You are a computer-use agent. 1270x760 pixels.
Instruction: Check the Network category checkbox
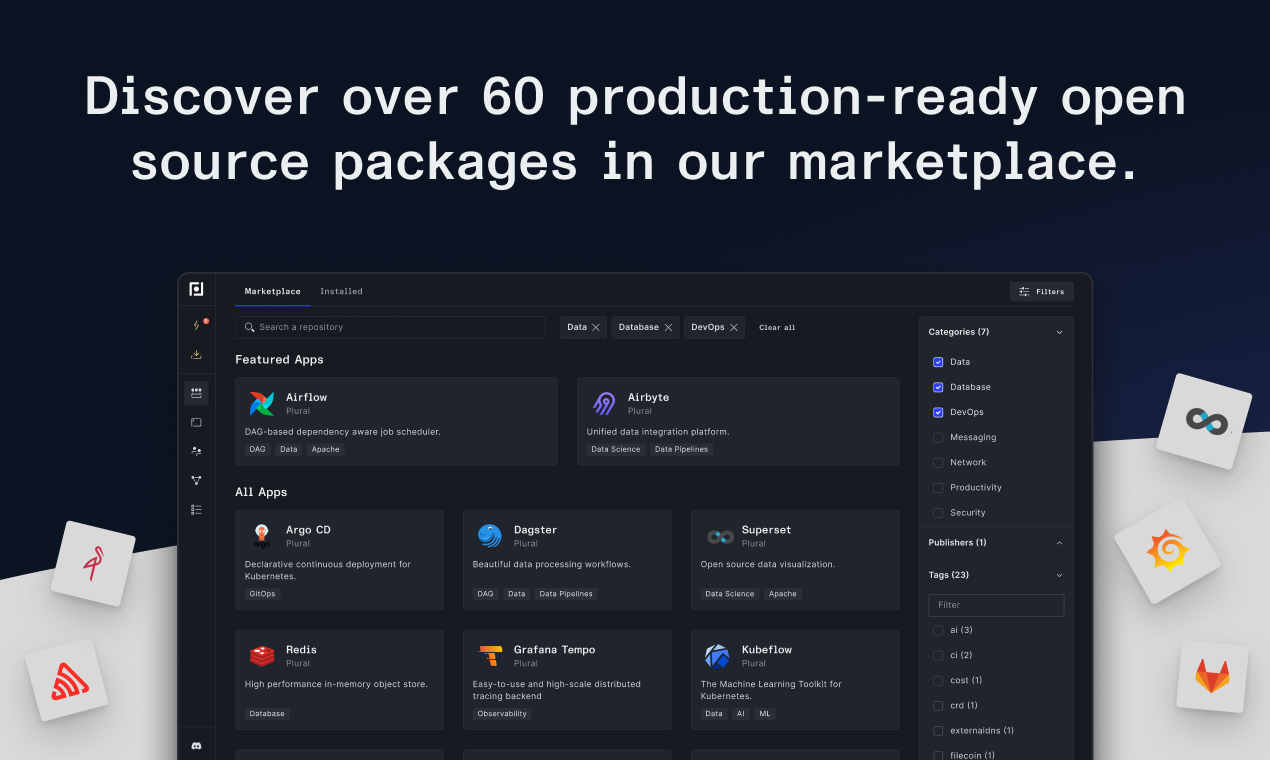click(938, 462)
